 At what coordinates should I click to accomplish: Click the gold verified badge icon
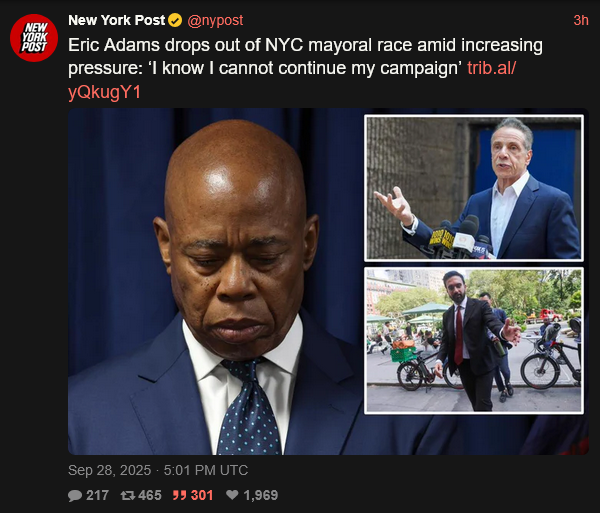[175, 20]
